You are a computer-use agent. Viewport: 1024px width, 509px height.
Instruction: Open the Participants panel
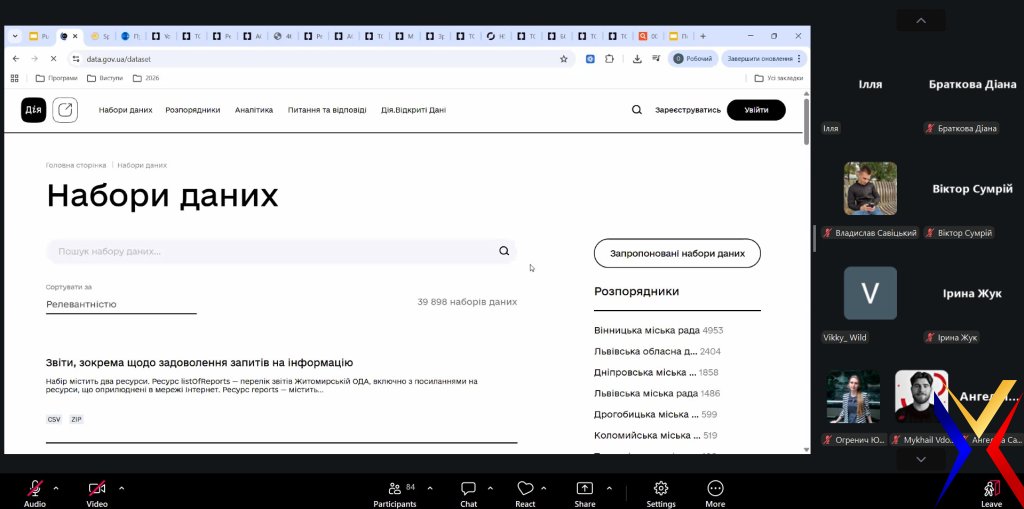395,489
